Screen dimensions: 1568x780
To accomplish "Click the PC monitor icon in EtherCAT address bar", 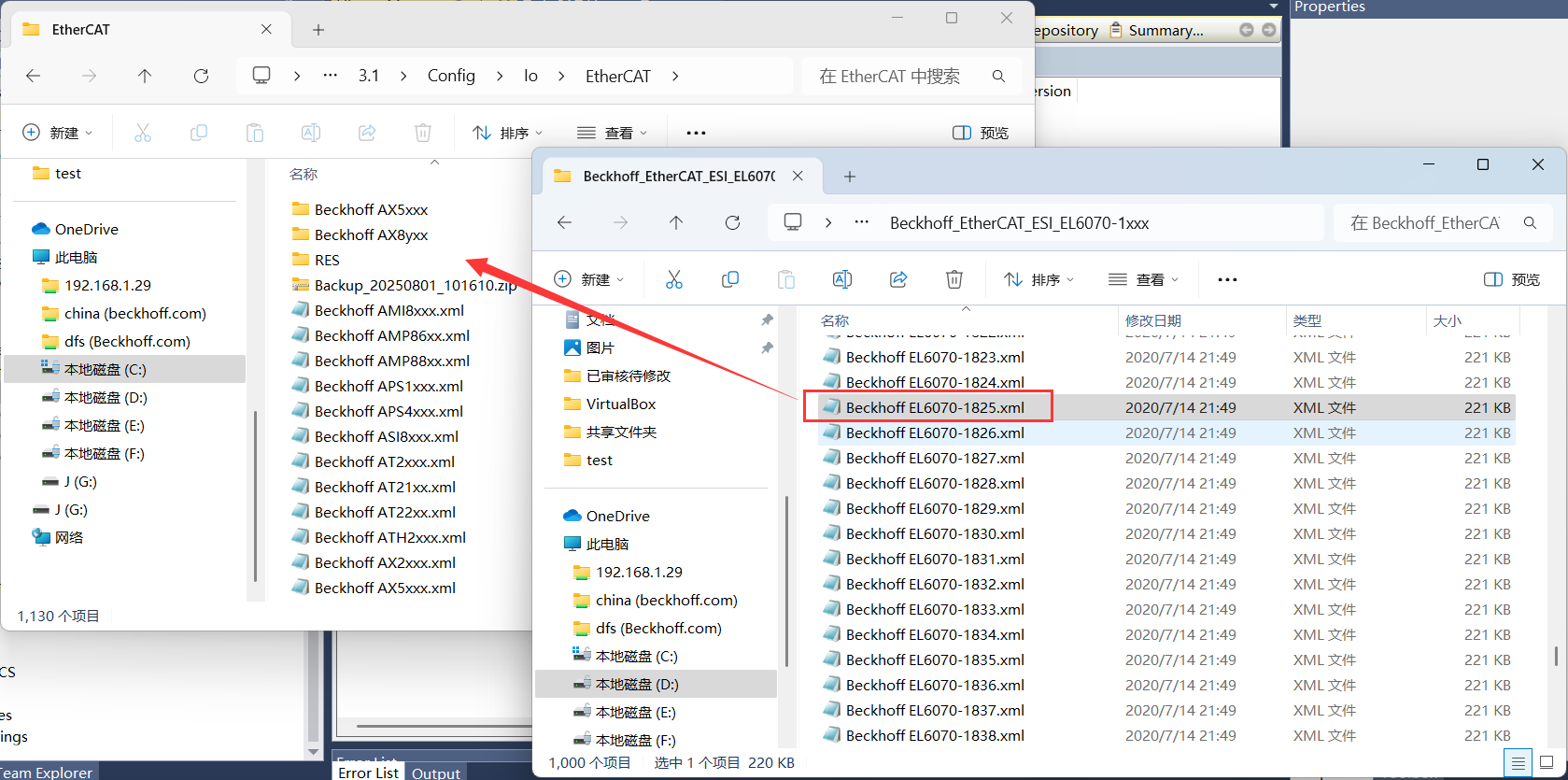I will point(261,76).
